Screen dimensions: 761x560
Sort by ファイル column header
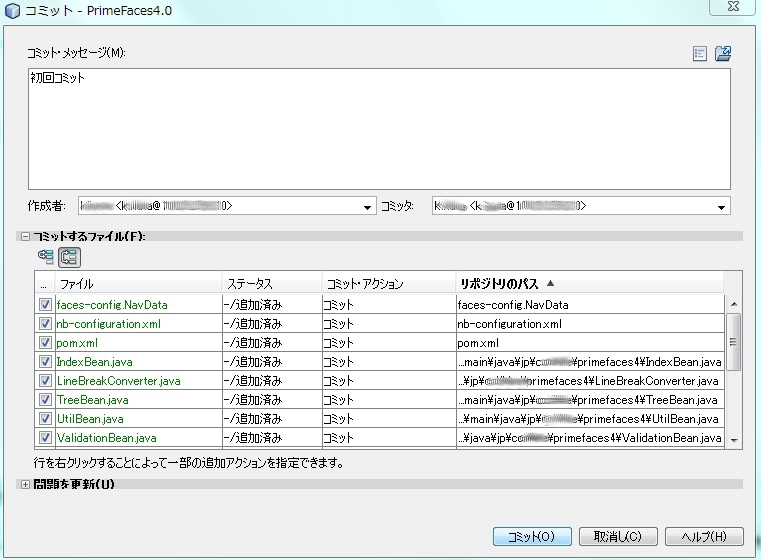[x=139, y=283]
